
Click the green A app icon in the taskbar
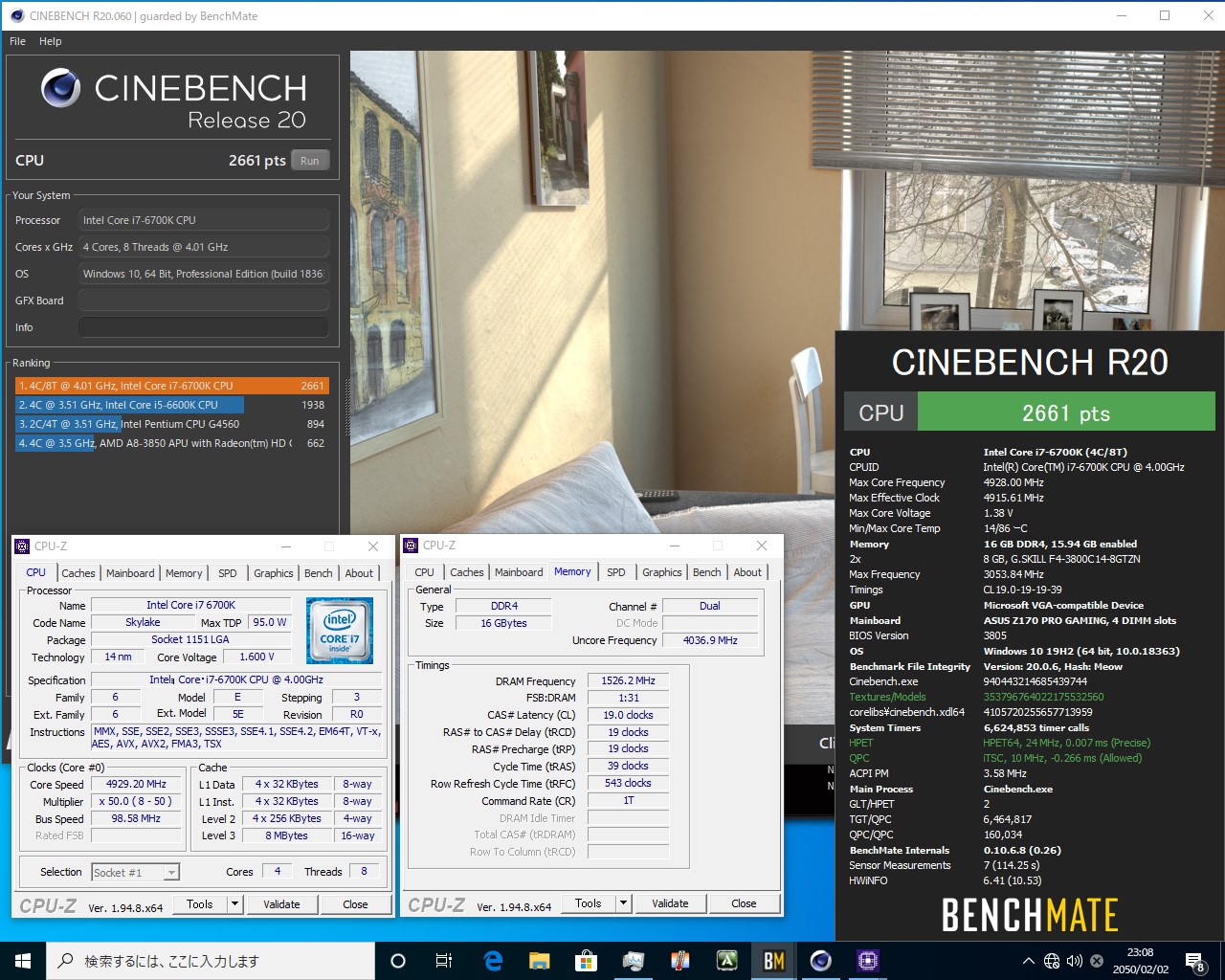tap(726, 961)
